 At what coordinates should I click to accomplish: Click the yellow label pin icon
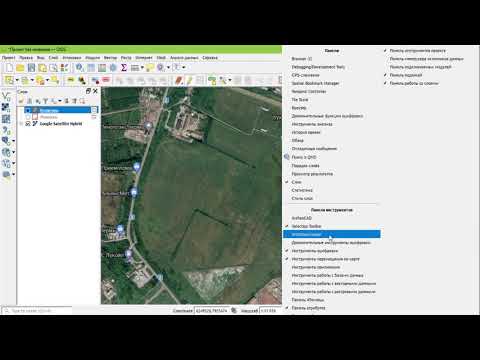(71, 80)
